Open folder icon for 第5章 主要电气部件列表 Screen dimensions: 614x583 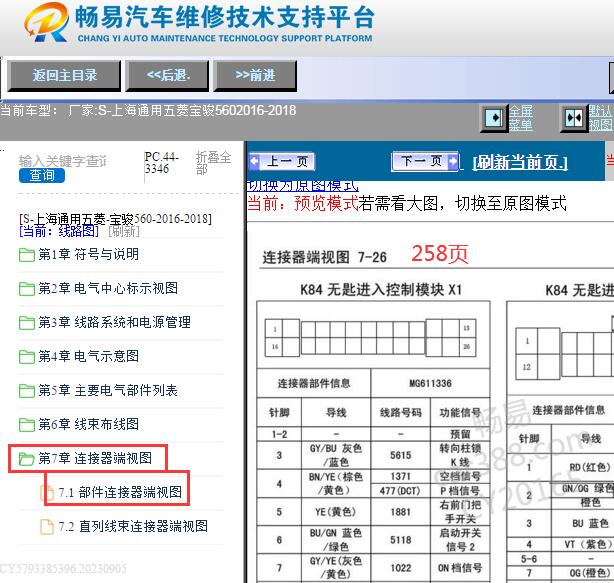(x=27, y=391)
